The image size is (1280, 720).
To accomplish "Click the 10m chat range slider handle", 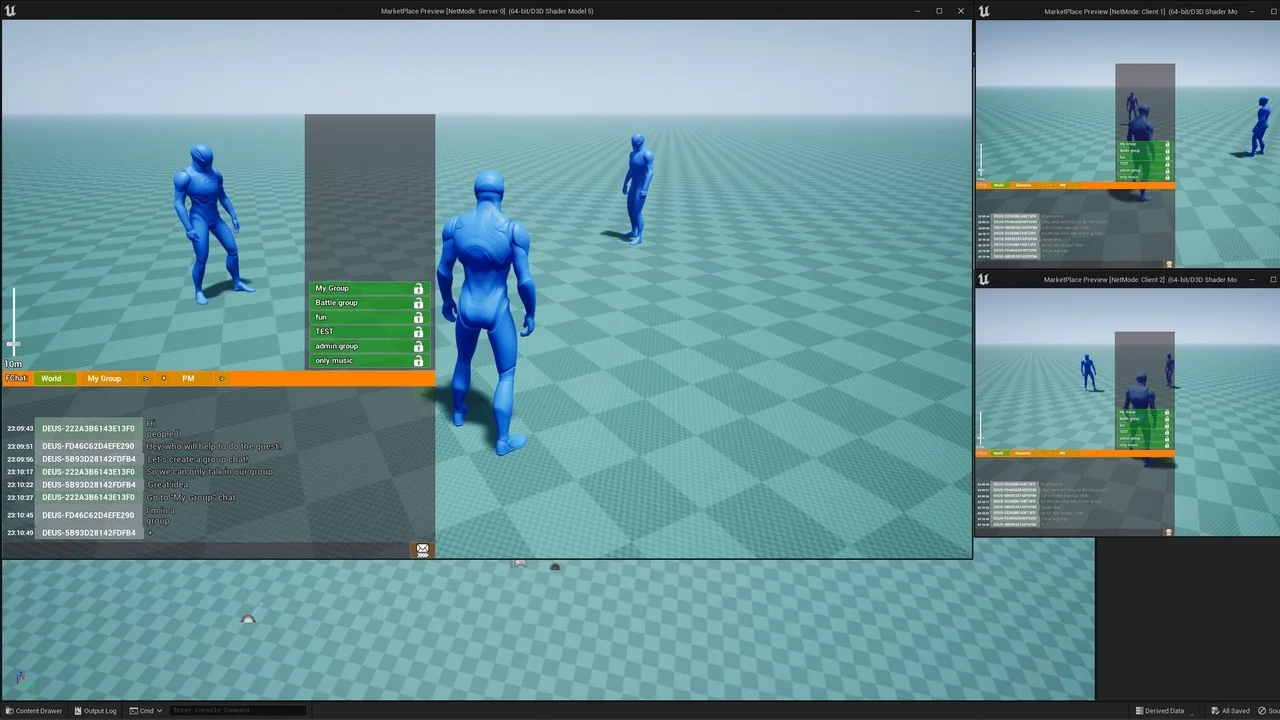I will click(14, 345).
